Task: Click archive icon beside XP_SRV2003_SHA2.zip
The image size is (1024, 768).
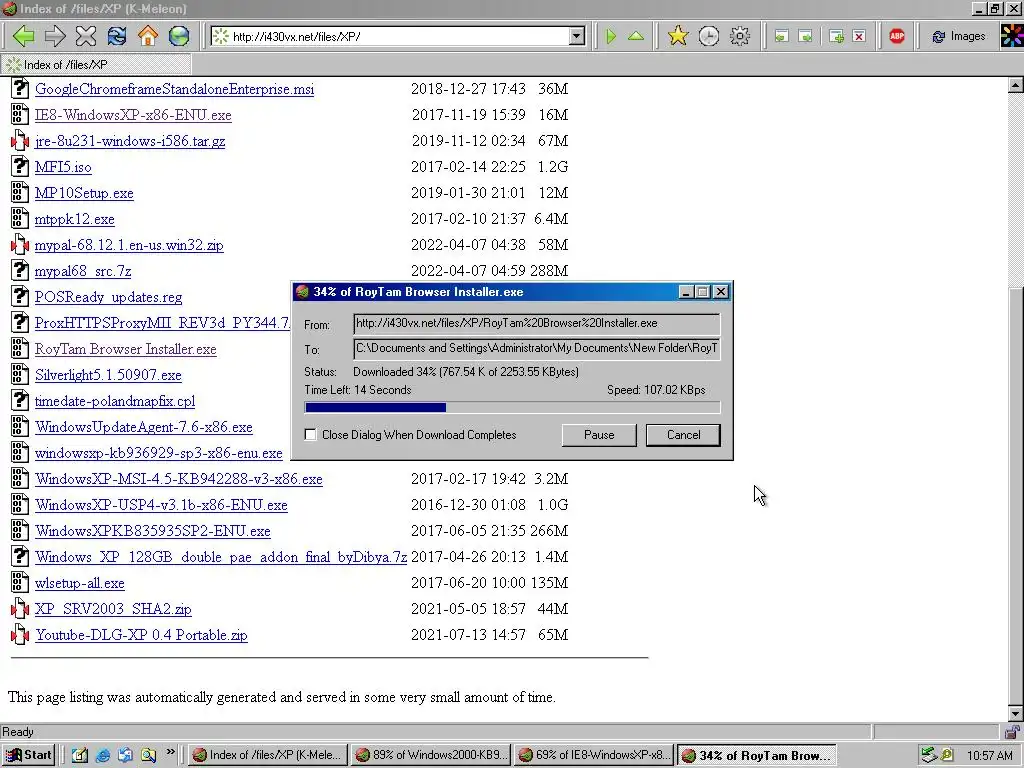Action: coord(20,609)
